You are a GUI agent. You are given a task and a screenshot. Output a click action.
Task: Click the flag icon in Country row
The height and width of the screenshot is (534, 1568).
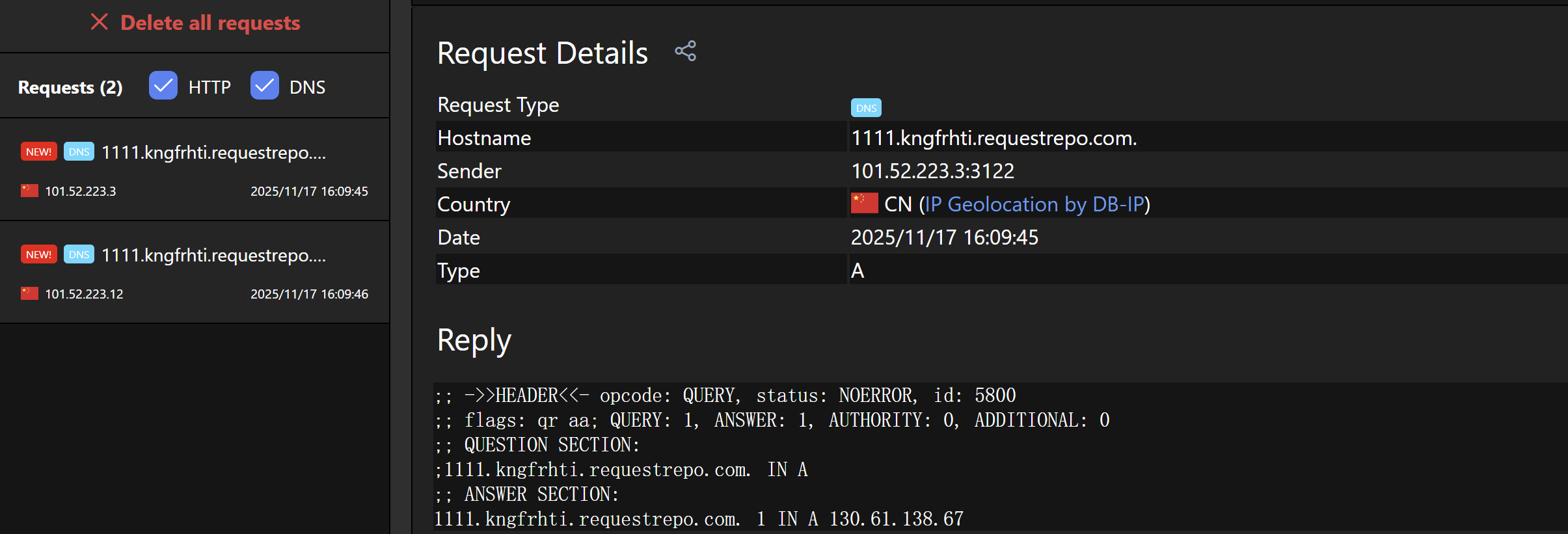point(865,203)
